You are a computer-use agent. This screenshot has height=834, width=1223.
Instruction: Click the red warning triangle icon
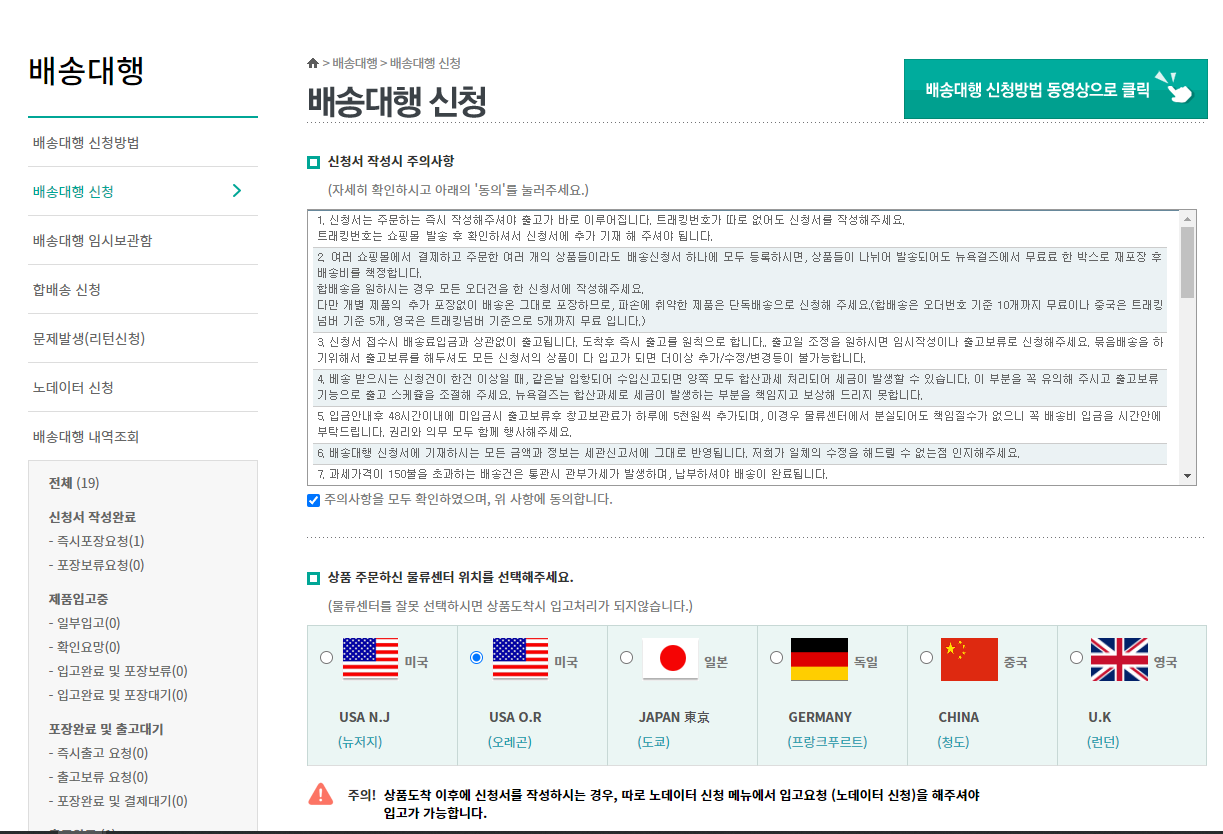click(320, 794)
